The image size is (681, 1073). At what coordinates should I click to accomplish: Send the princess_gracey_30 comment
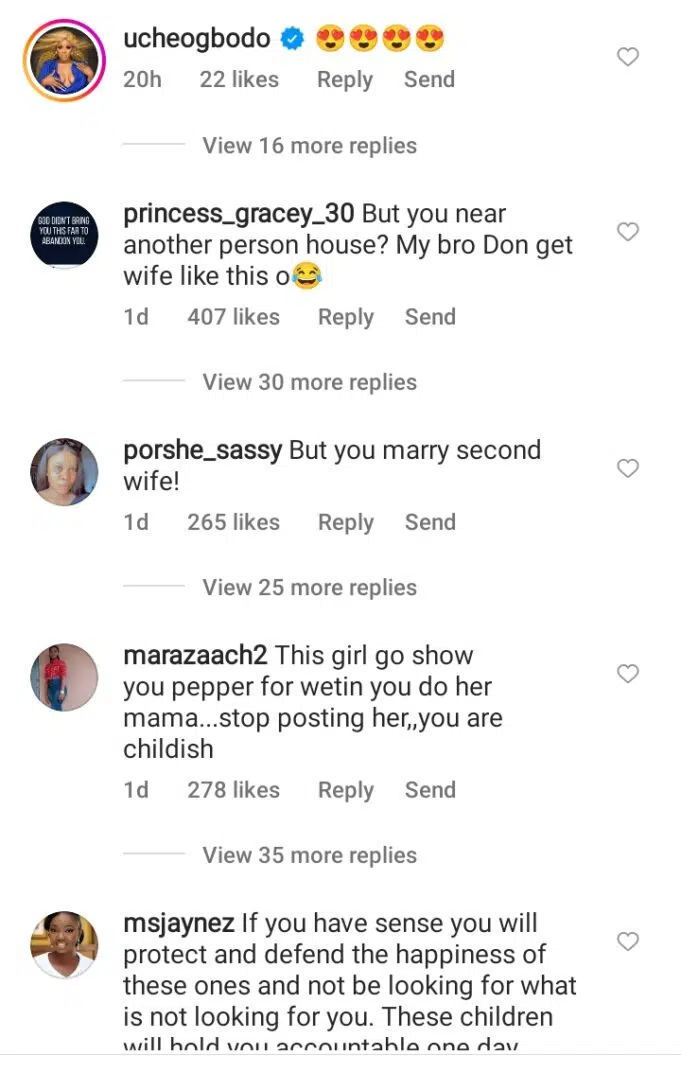[x=430, y=317]
